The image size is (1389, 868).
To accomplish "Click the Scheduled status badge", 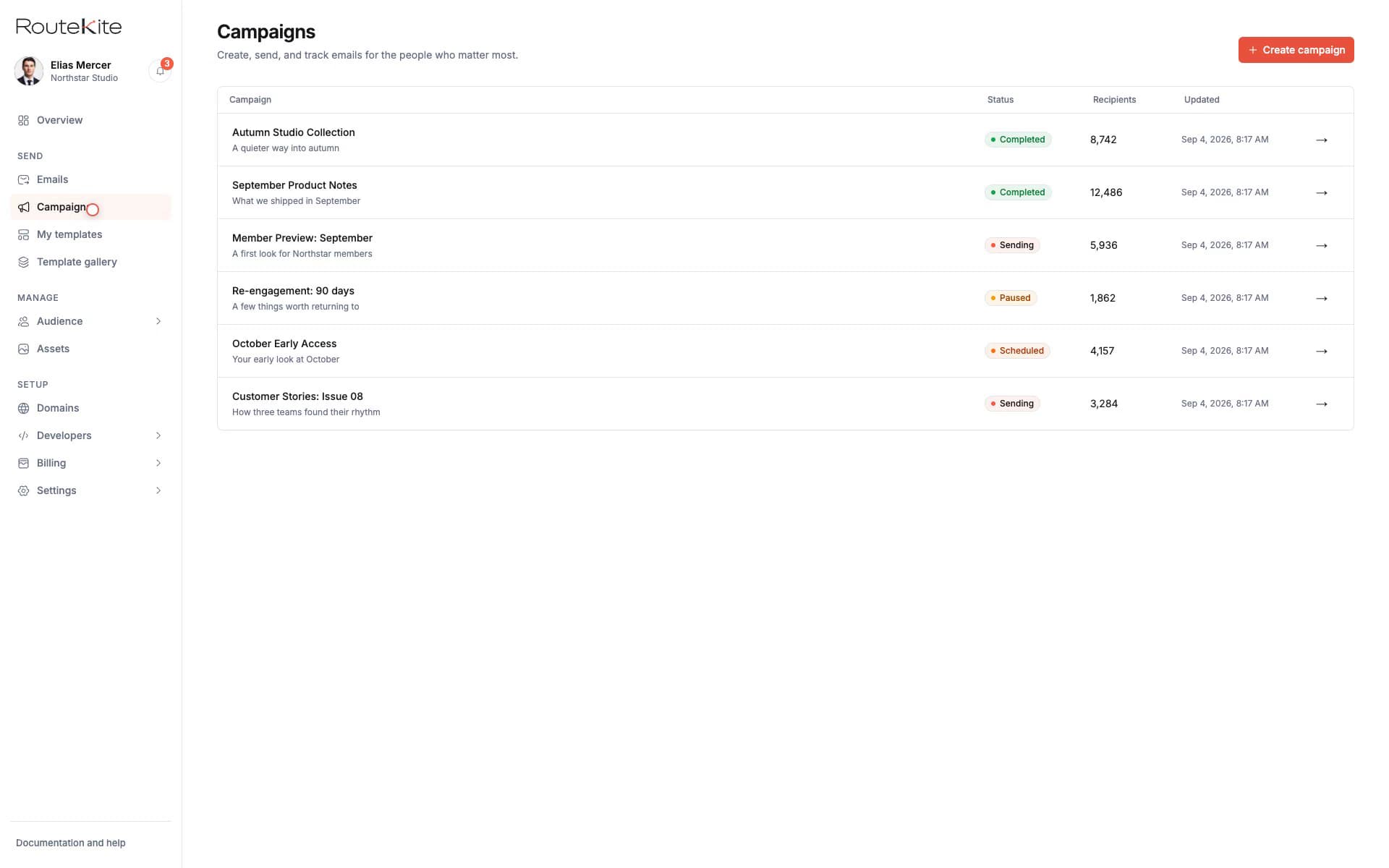I will point(1017,351).
